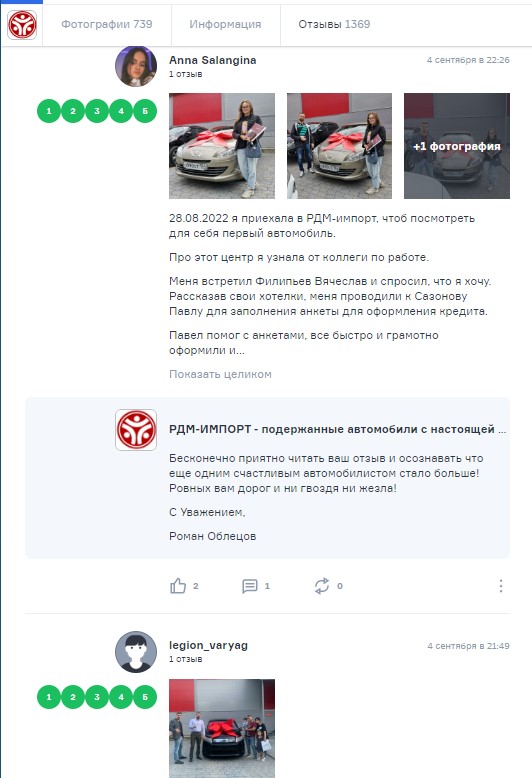
Task: Open legion_varyag's photo with black car
Action: point(222,728)
